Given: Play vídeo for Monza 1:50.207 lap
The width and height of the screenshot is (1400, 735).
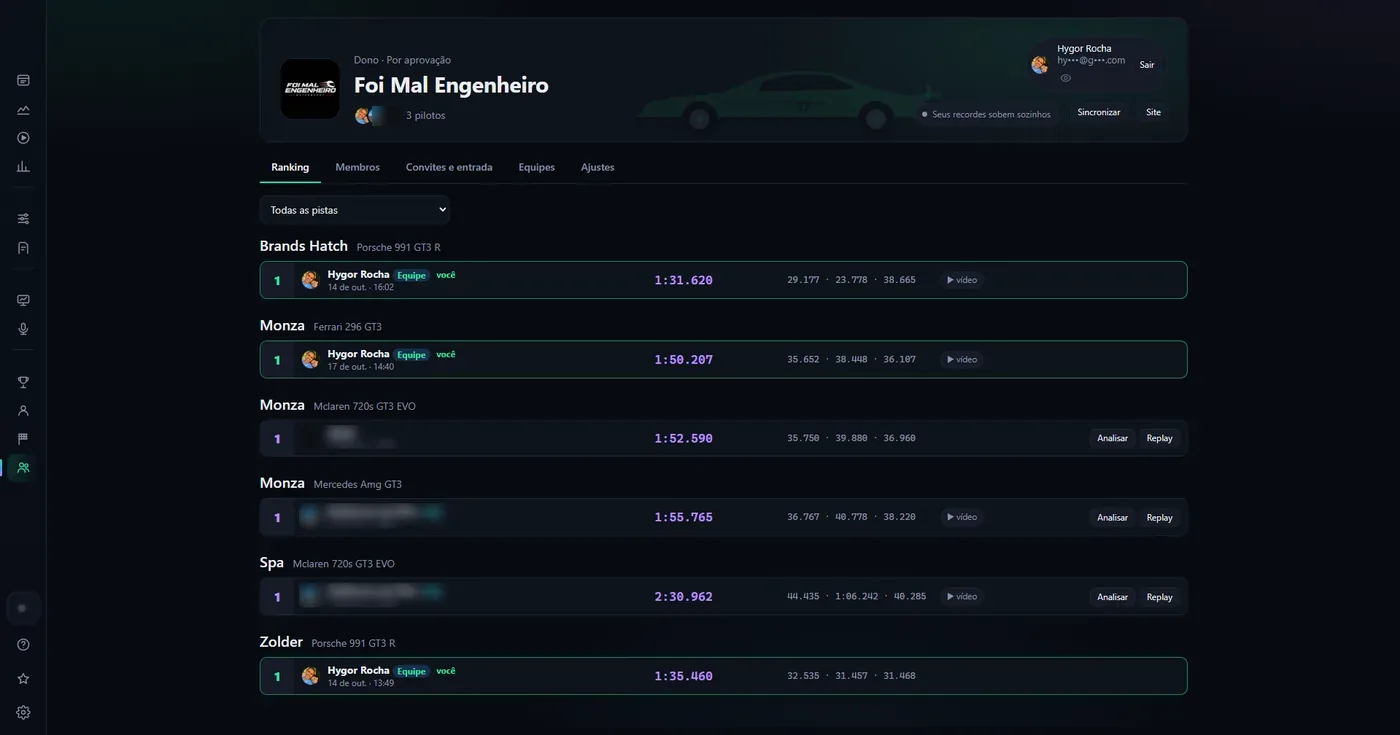Looking at the screenshot, I should coord(962,359).
